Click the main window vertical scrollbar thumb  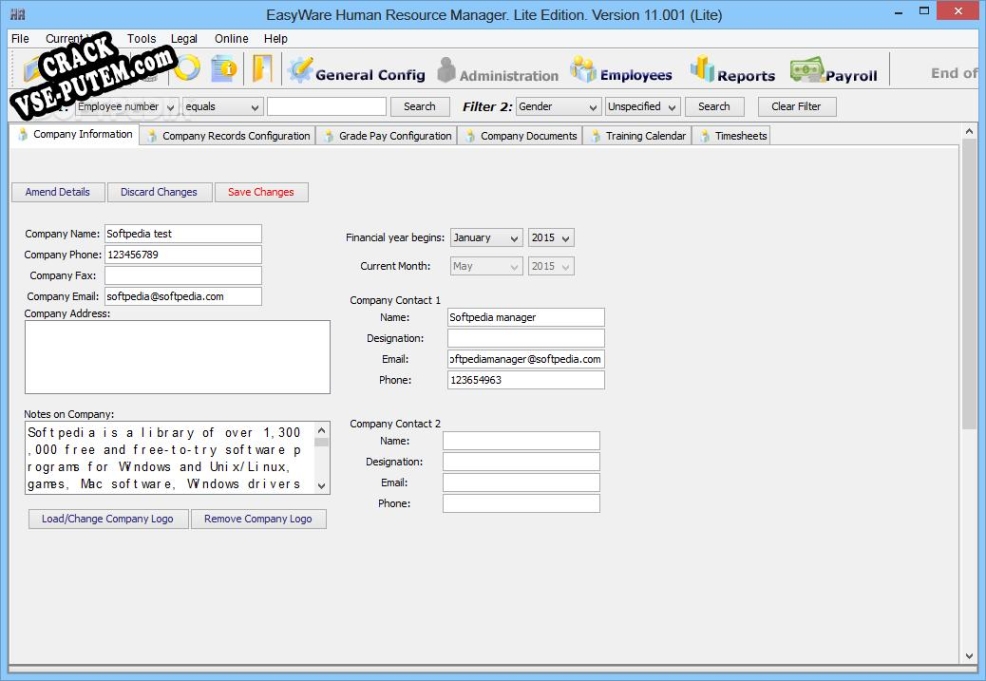[x=969, y=285]
